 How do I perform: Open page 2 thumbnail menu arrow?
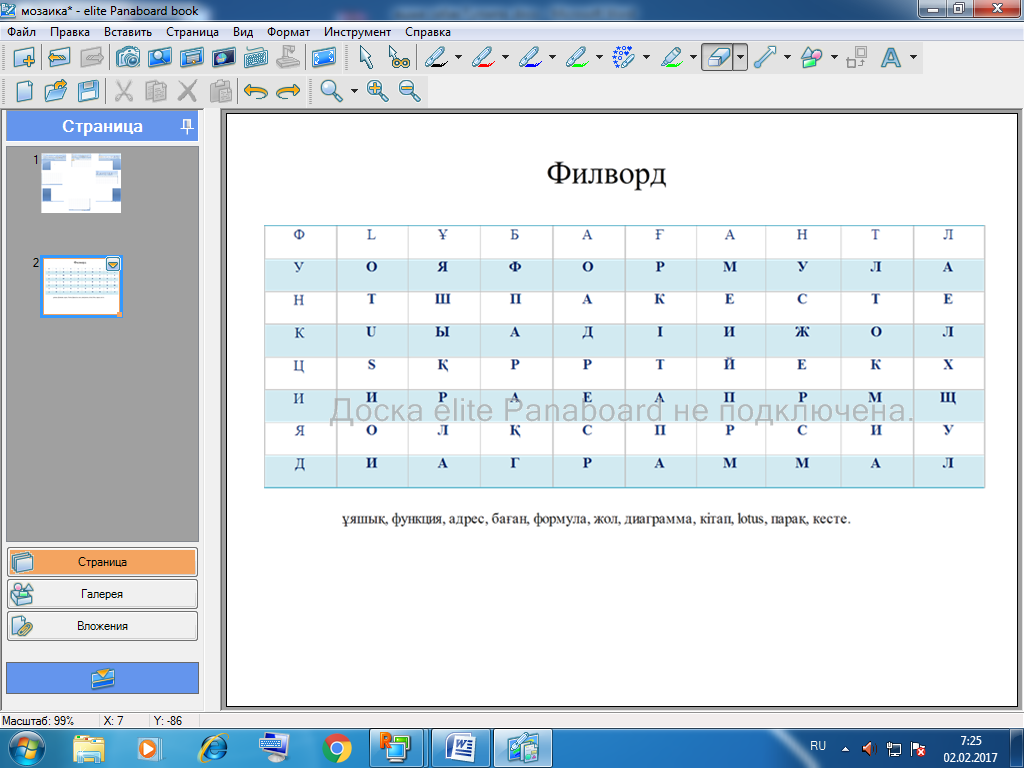113,264
